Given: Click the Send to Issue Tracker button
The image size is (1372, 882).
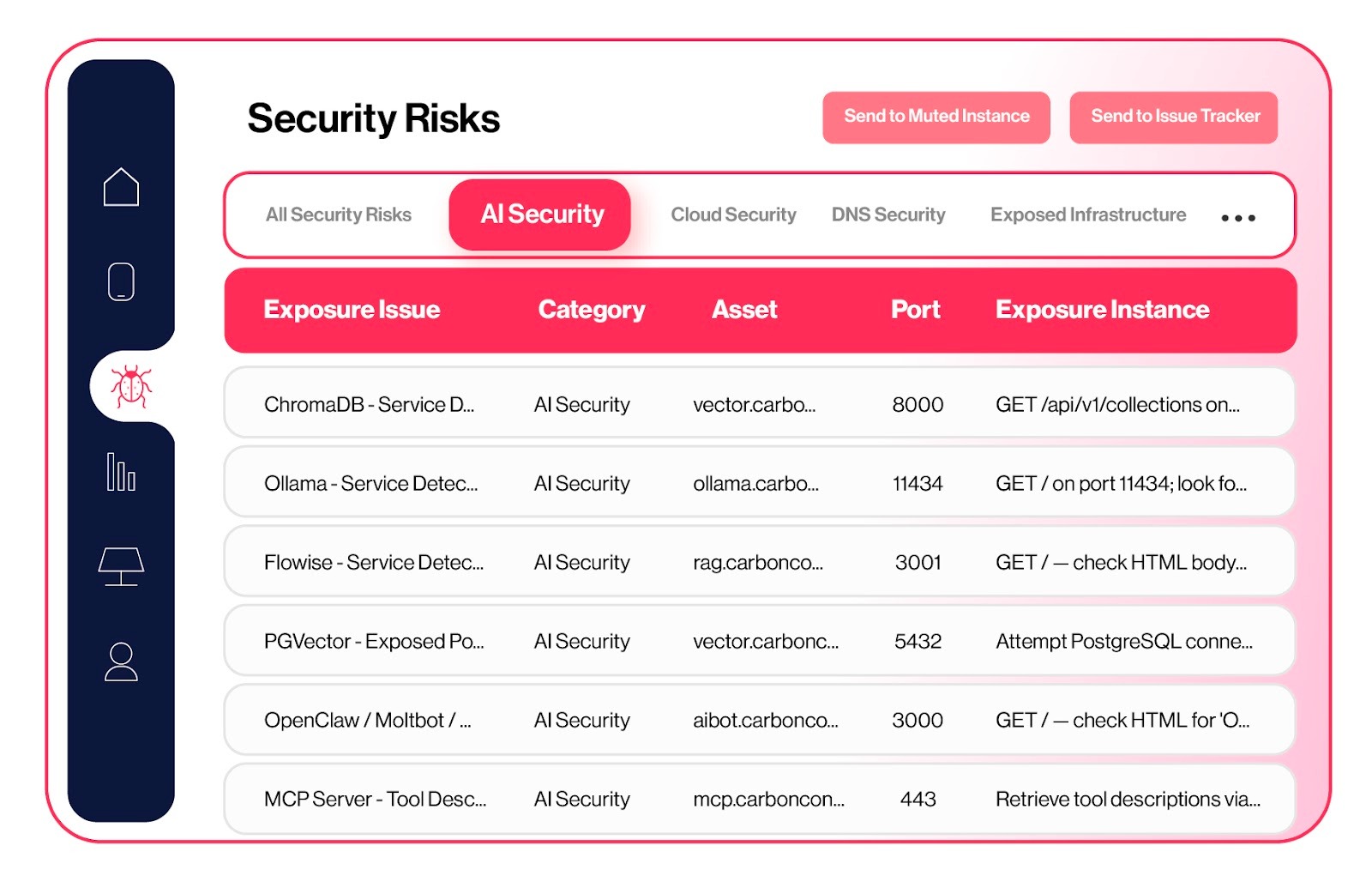Looking at the screenshot, I should click(x=1174, y=117).
